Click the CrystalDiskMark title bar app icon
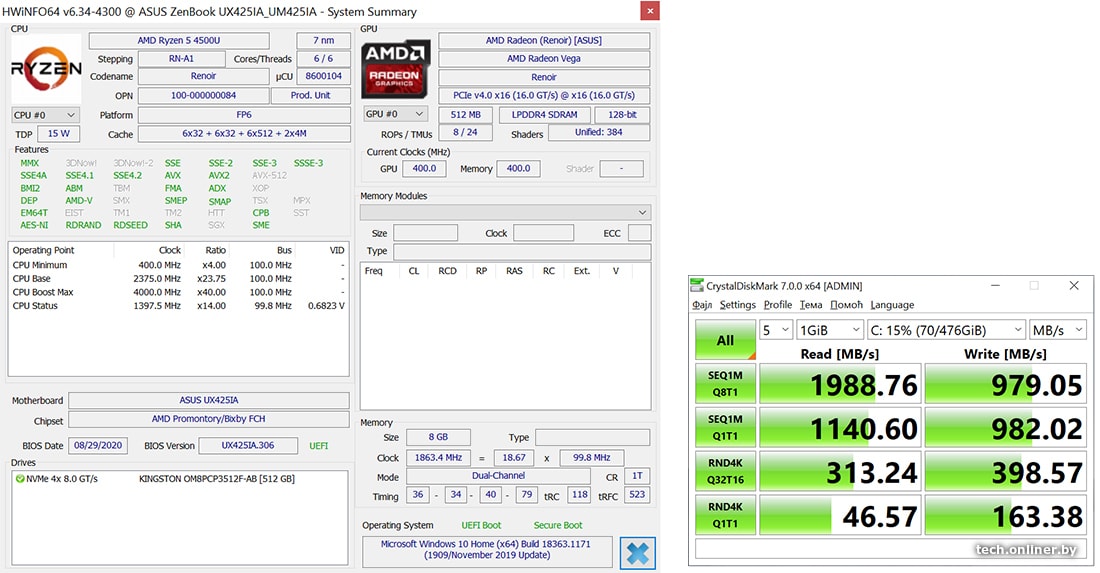 tap(697, 285)
